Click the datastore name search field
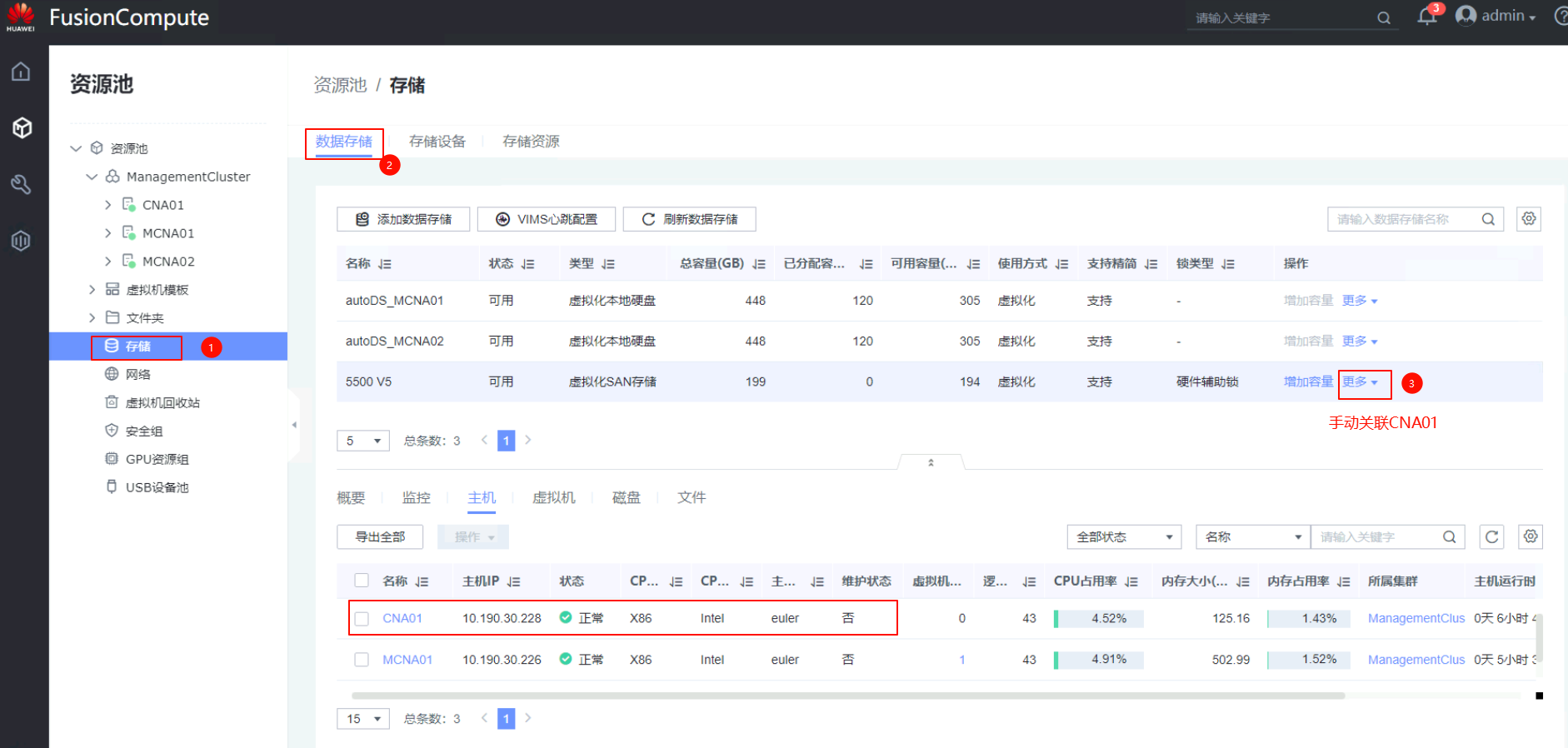The width and height of the screenshot is (1568, 748). click(1404, 219)
